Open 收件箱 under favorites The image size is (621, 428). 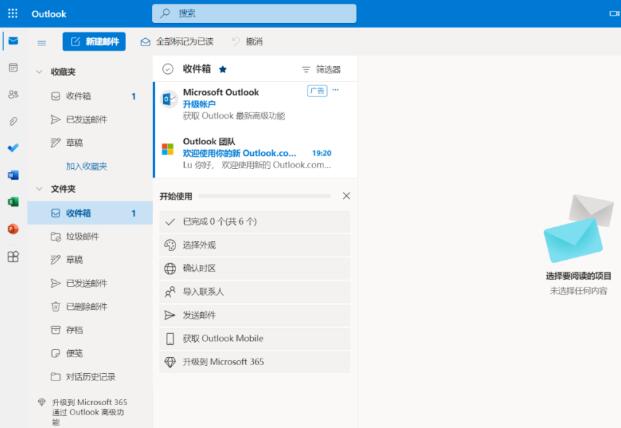[x=90, y=96]
